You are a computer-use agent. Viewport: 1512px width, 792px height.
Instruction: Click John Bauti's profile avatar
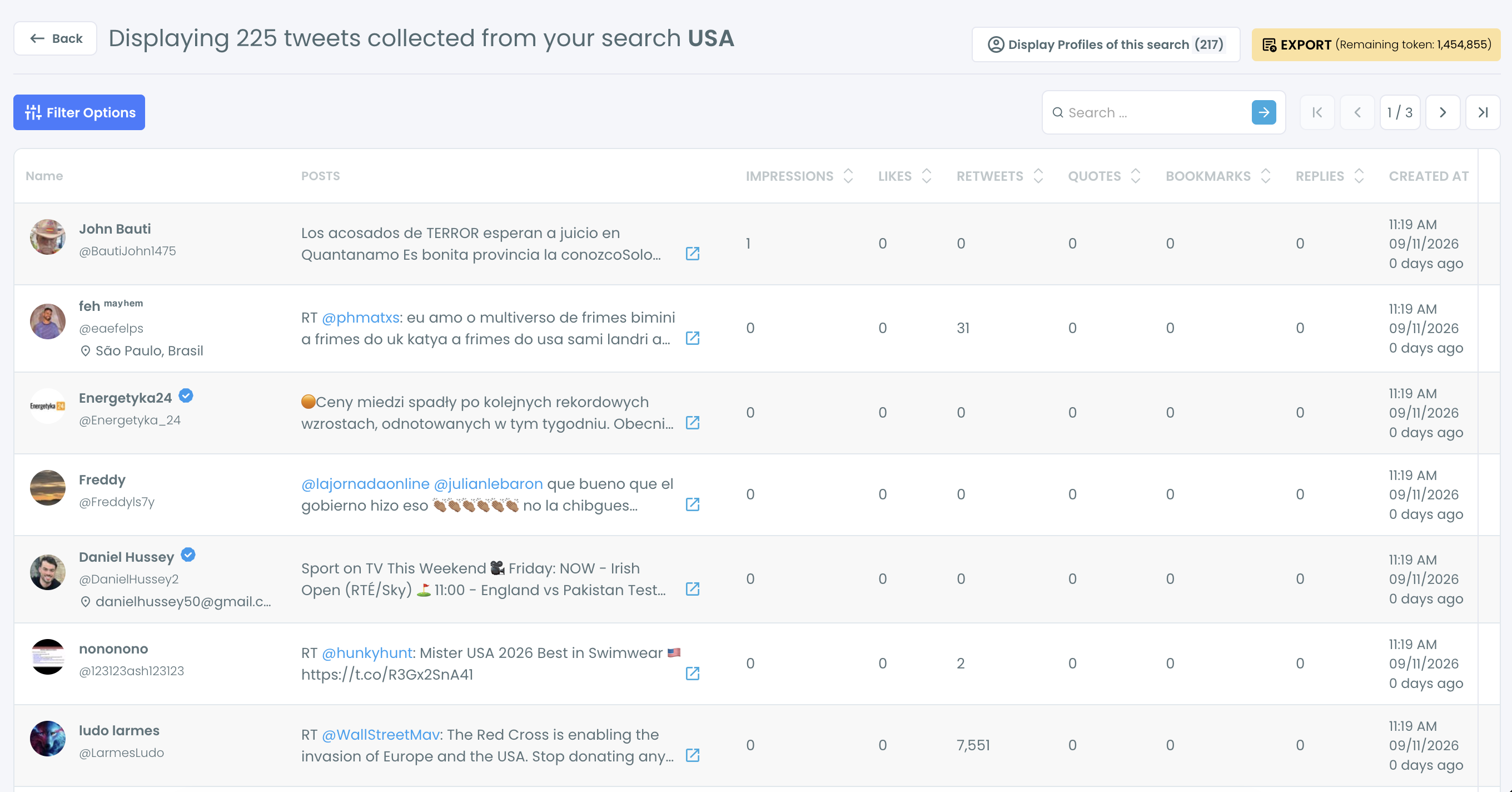tap(48, 237)
